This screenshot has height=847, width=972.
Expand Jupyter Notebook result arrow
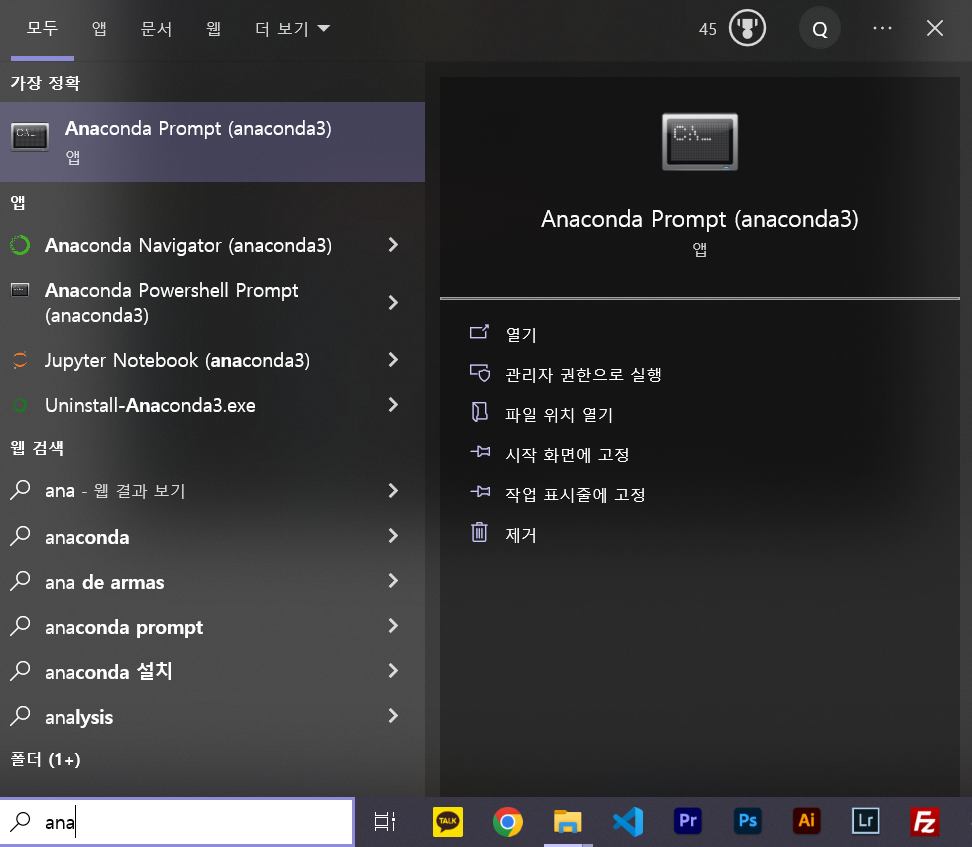[393, 360]
